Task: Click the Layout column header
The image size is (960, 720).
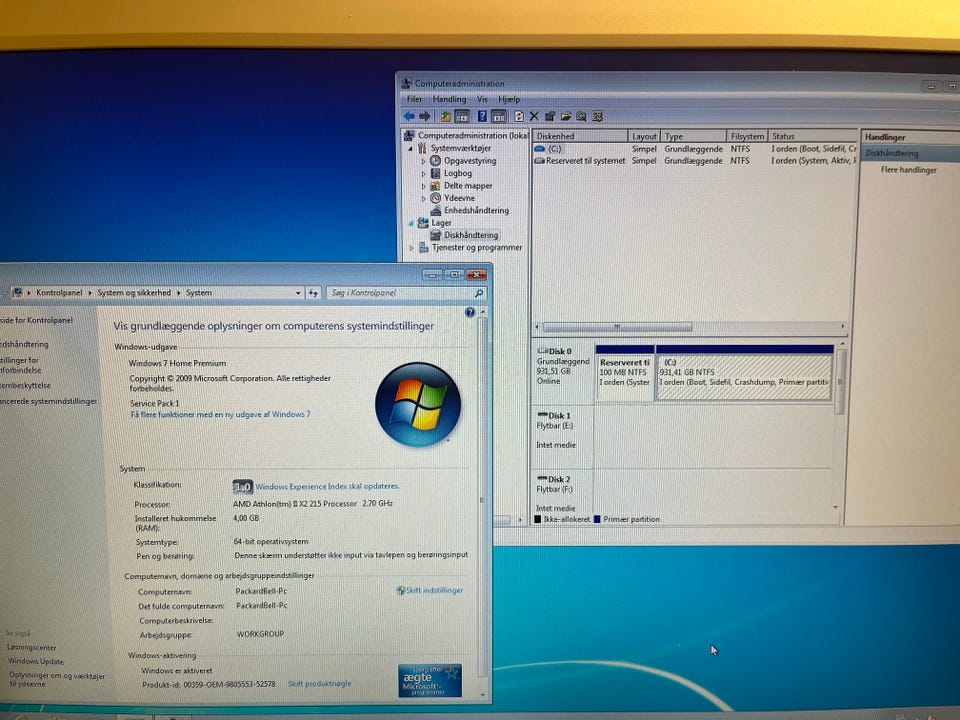Action: (644, 136)
